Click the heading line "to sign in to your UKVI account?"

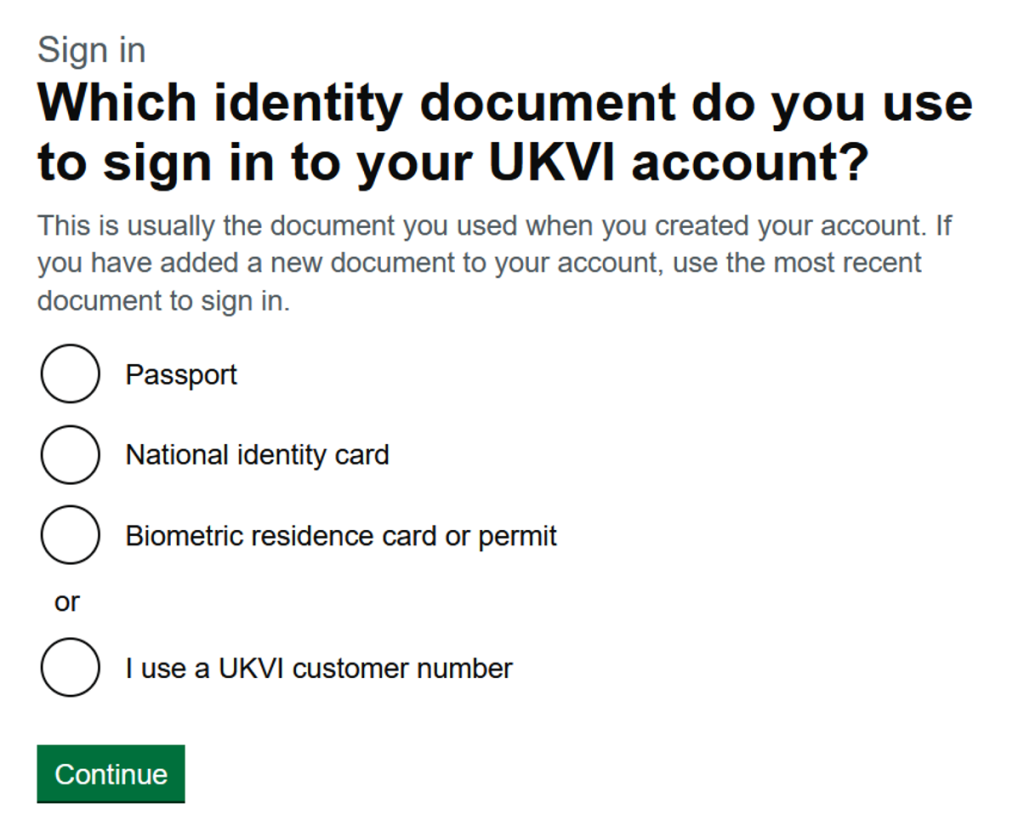pos(450,163)
